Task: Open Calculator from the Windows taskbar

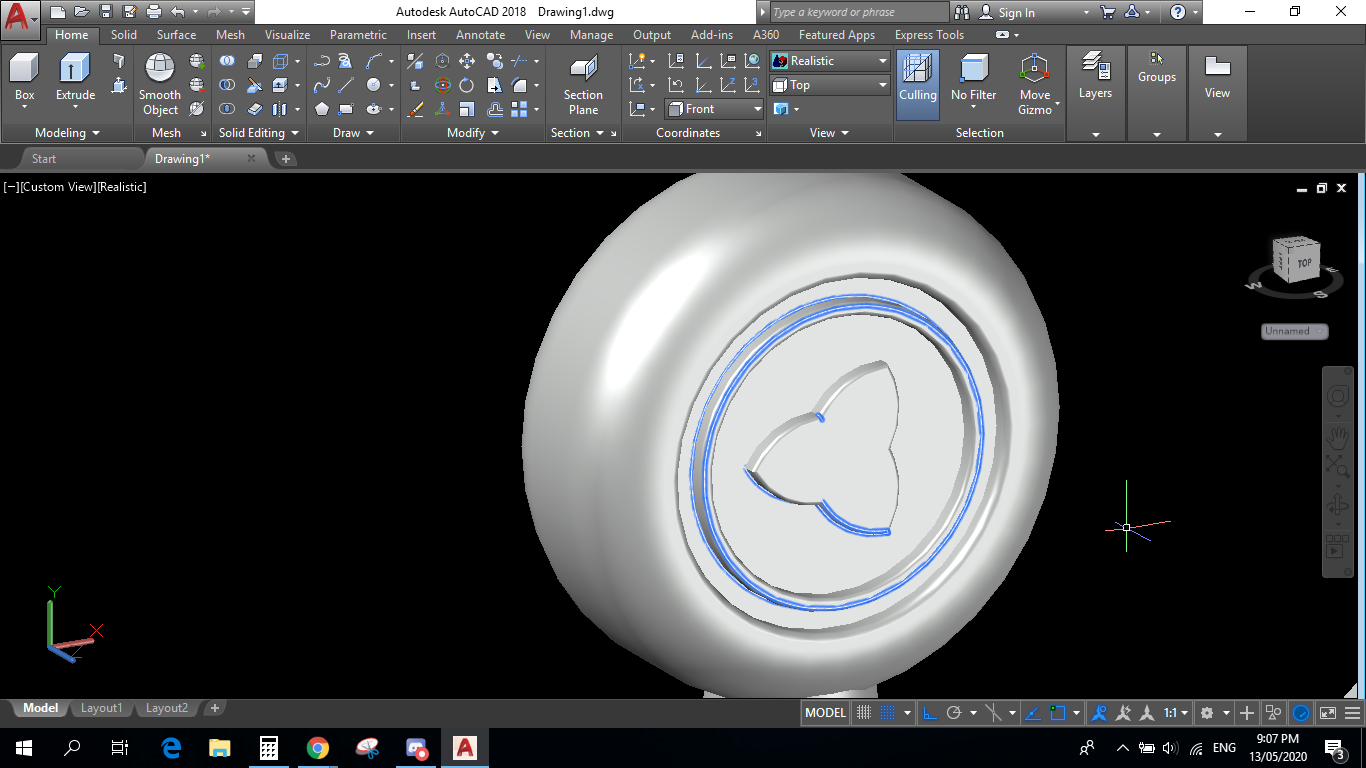Action: click(x=269, y=747)
